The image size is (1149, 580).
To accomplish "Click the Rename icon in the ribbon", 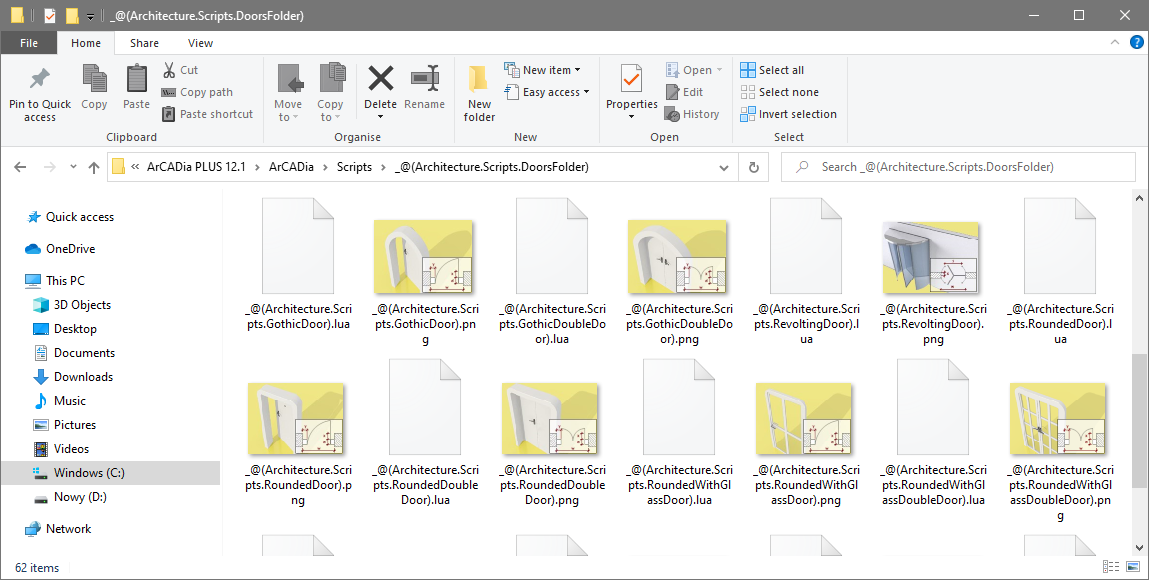I will (425, 80).
